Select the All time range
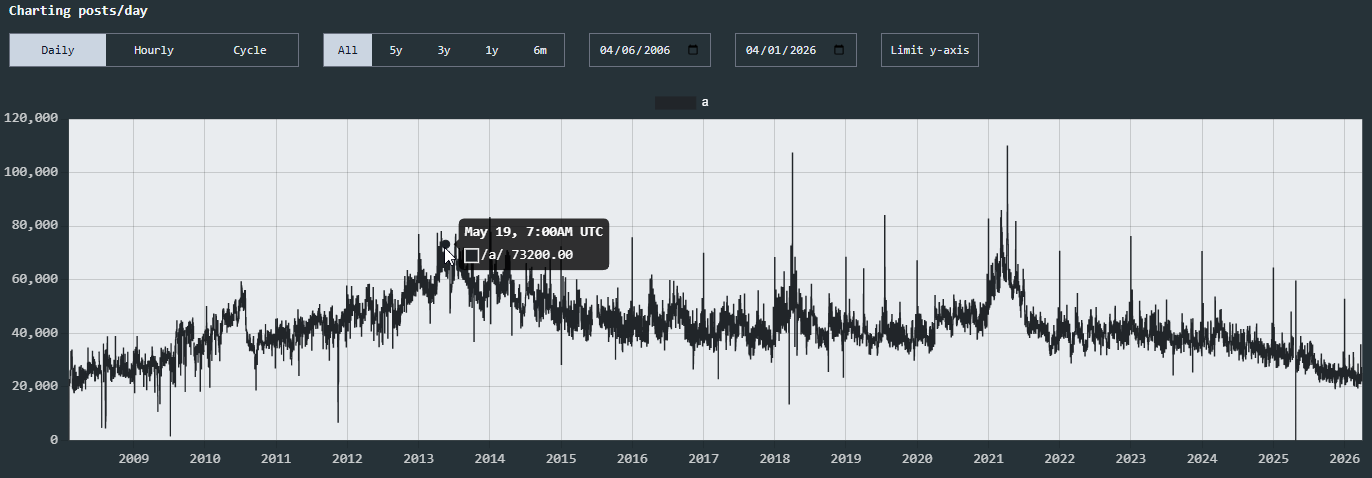The width and height of the screenshot is (1372, 478). [x=348, y=50]
